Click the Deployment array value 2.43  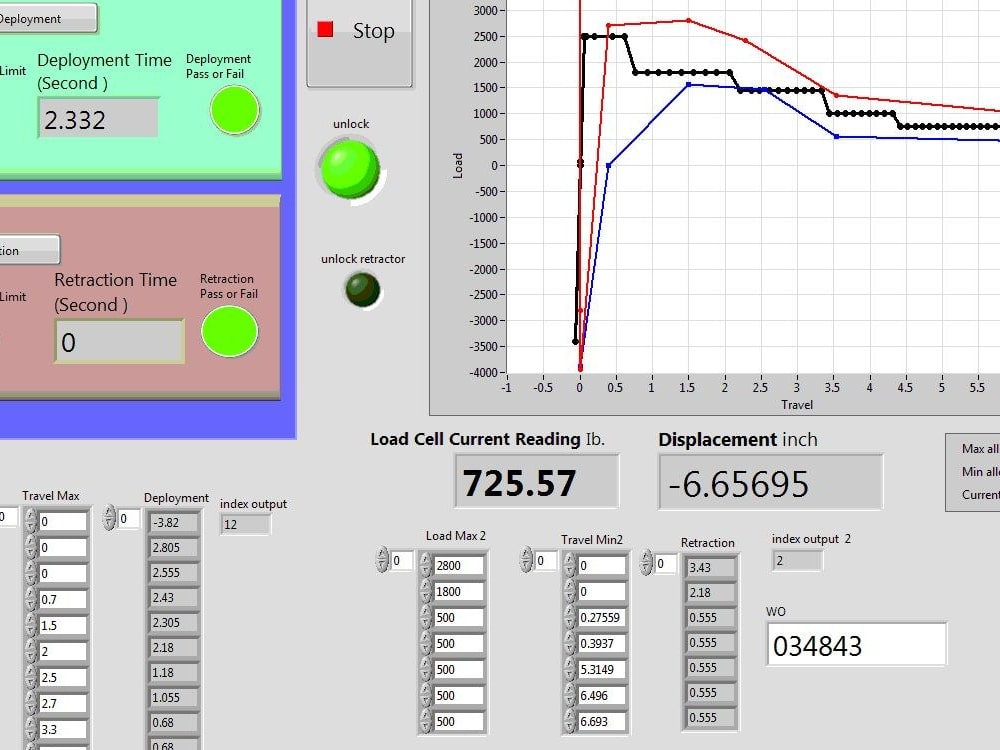(173, 598)
